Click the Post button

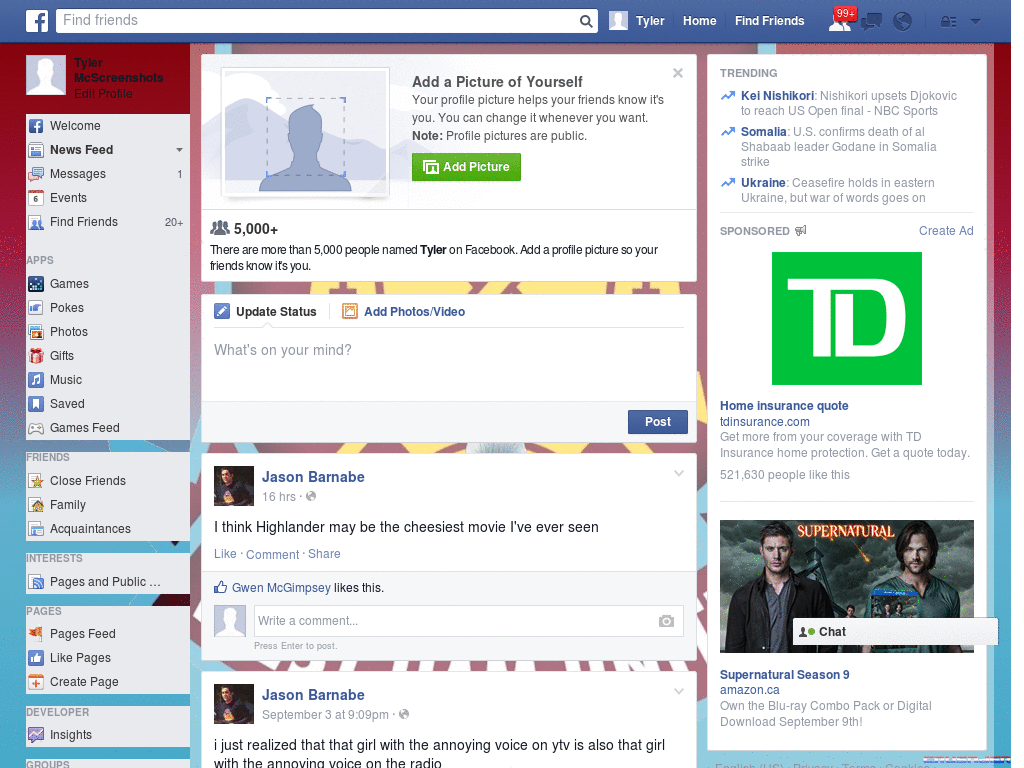(658, 422)
